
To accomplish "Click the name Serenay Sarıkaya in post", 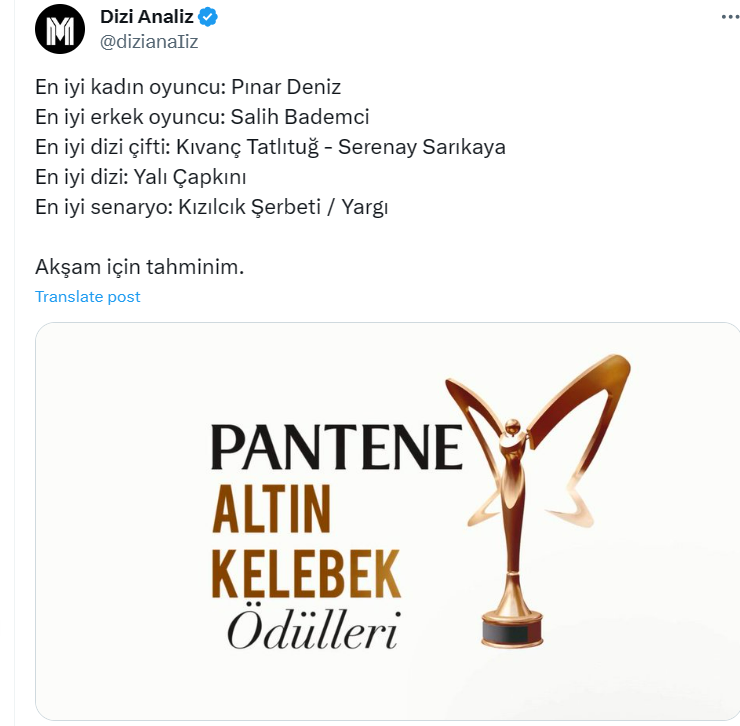I will coord(422,147).
